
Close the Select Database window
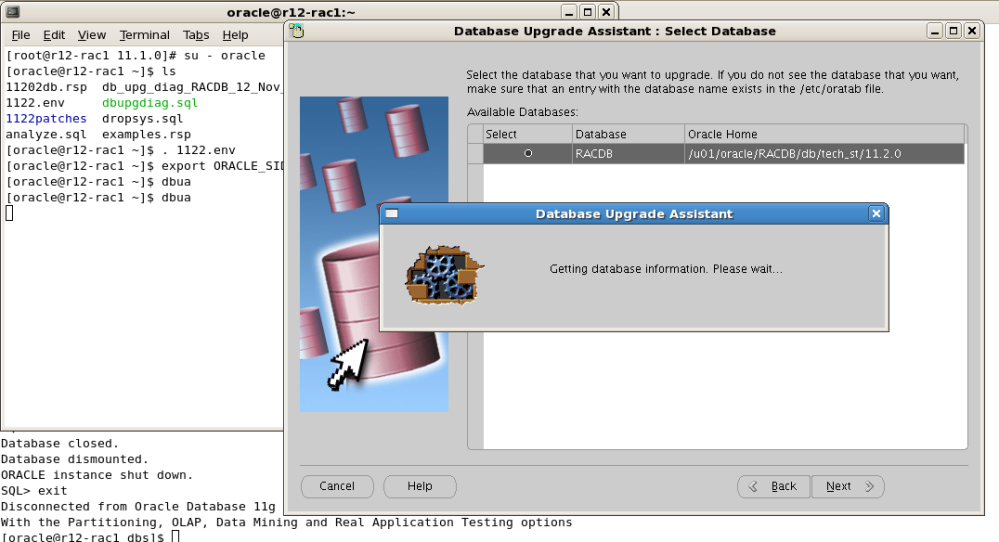972,31
